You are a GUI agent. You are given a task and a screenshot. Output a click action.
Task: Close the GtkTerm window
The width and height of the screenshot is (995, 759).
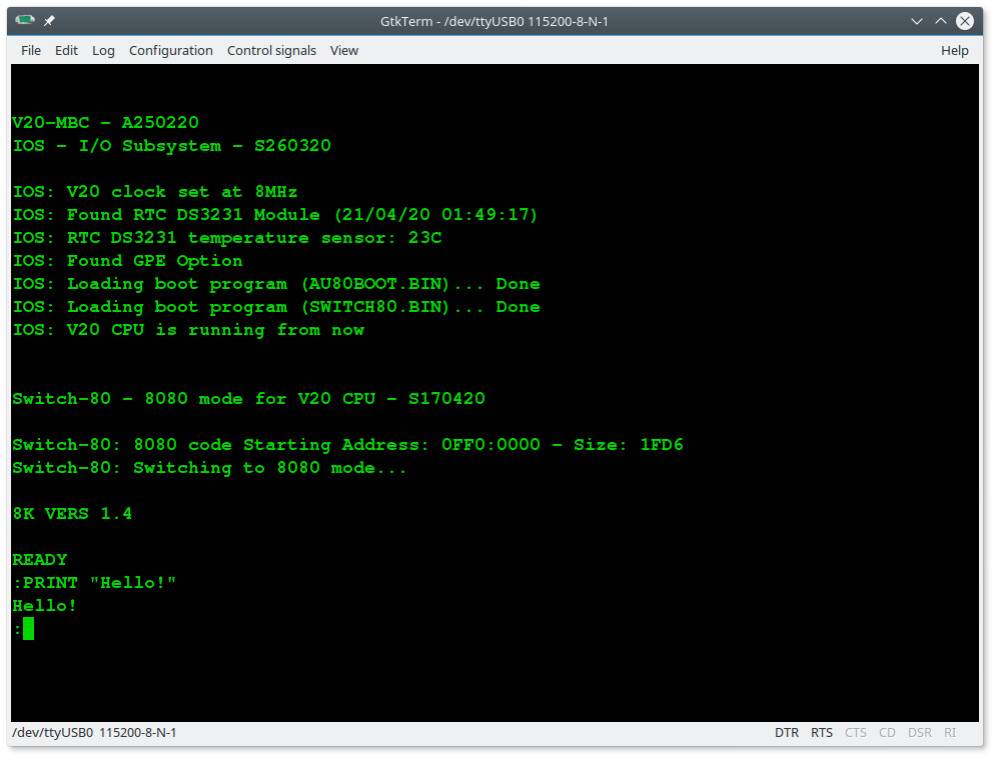click(x=965, y=21)
